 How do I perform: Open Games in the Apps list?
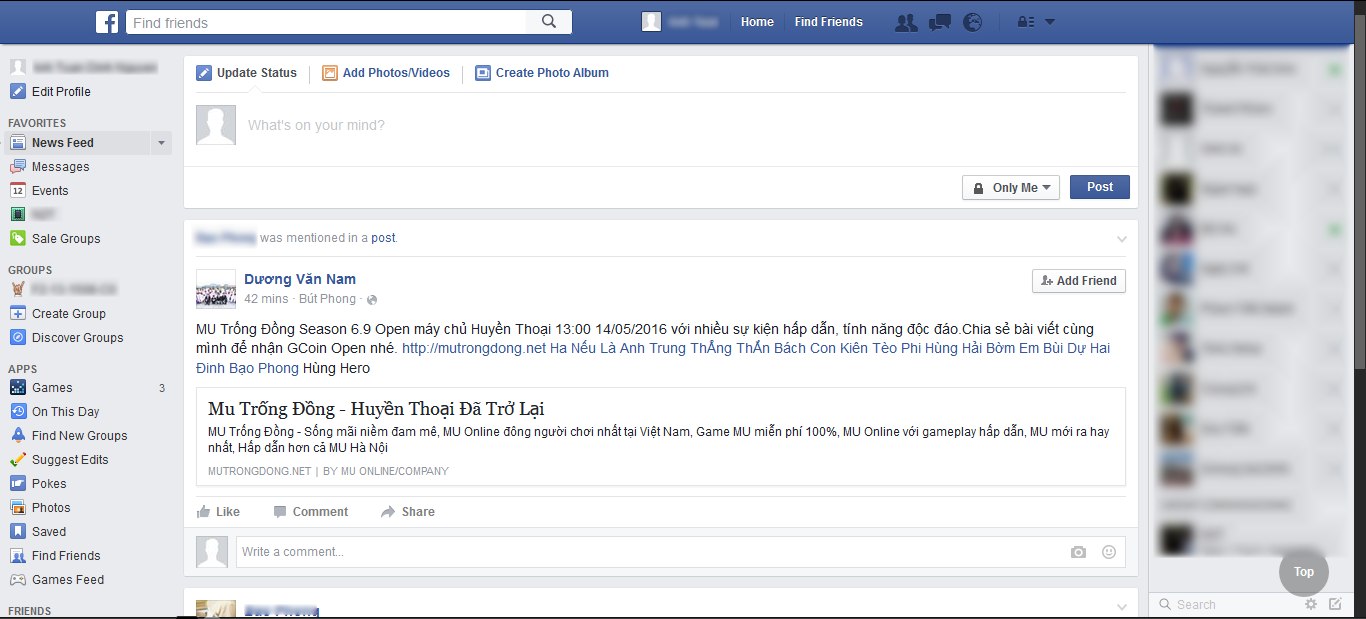(52, 388)
